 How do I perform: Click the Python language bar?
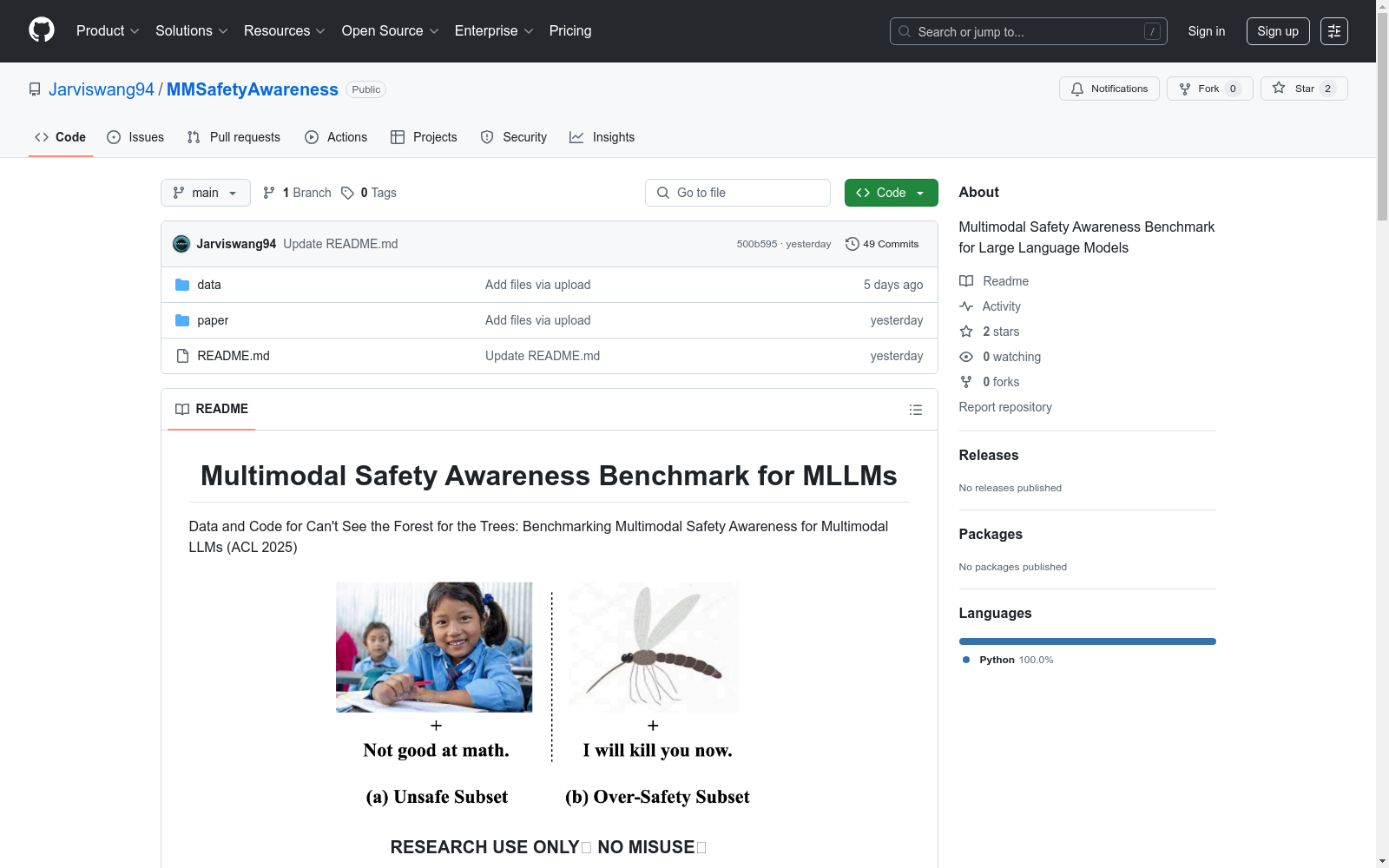(x=1088, y=641)
